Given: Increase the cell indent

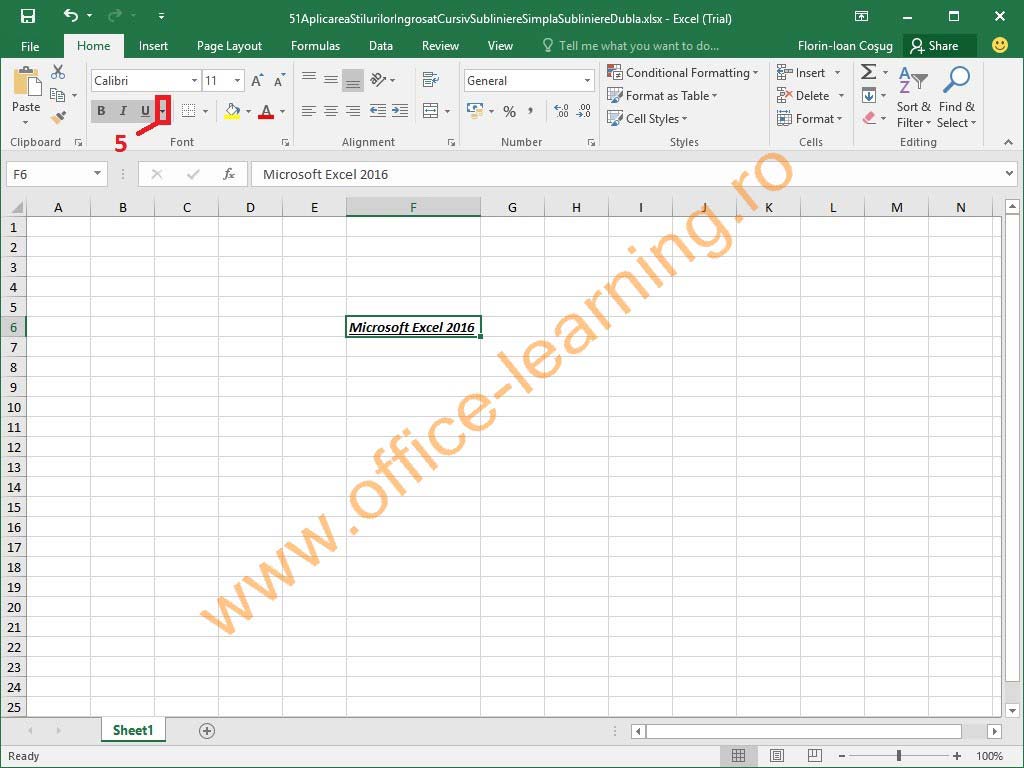Looking at the screenshot, I should [x=400, y=111].
